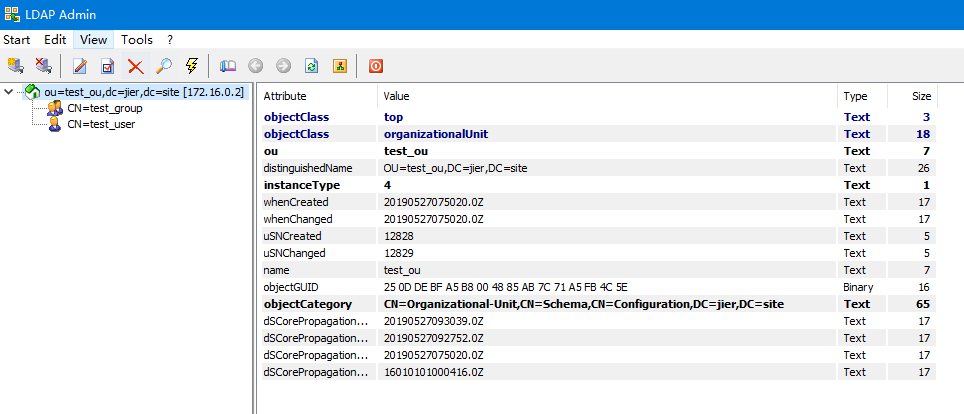Open Search with the magnifier icon
The height and width of the screenshot is (414, 964).
(164, 65)
